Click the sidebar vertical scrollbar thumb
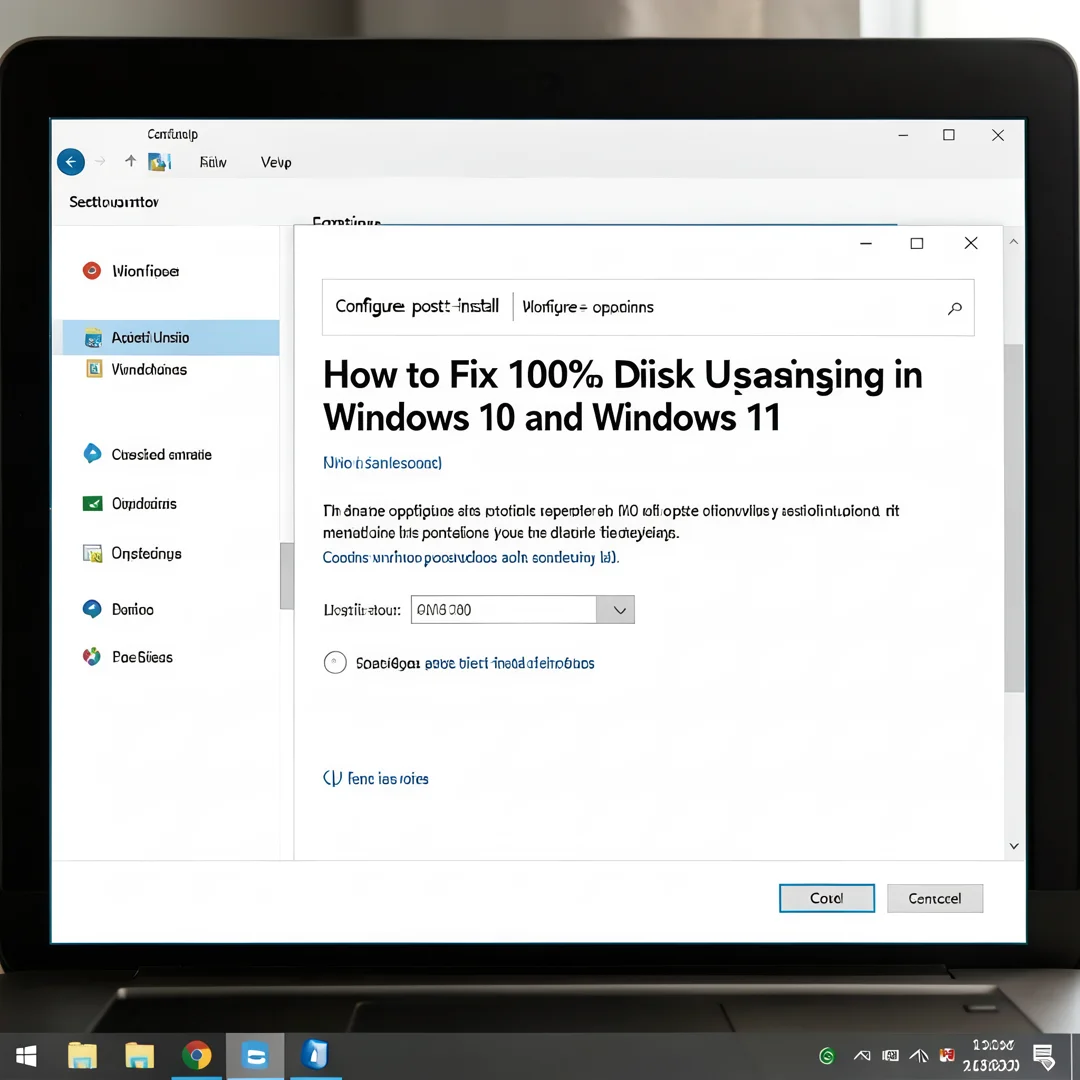Screen dimensions: 1080x1080 point(287,577)
